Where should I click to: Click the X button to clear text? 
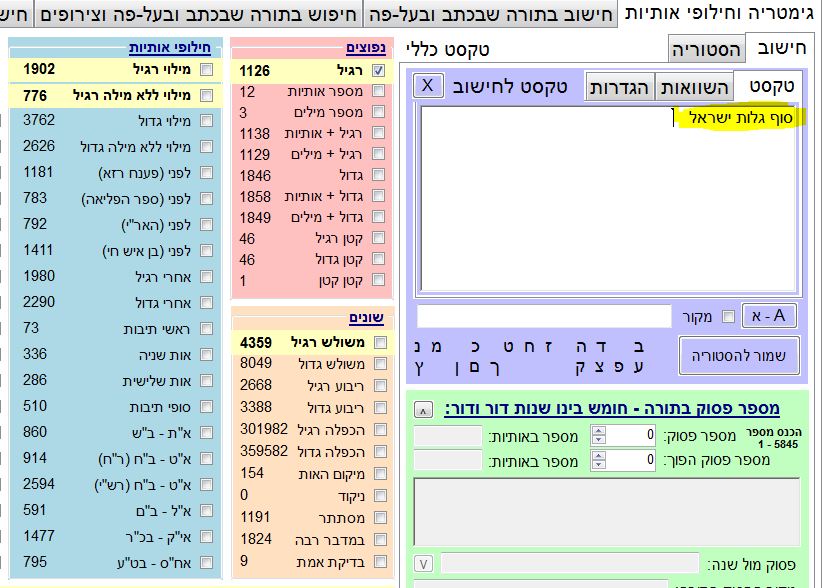427,85
